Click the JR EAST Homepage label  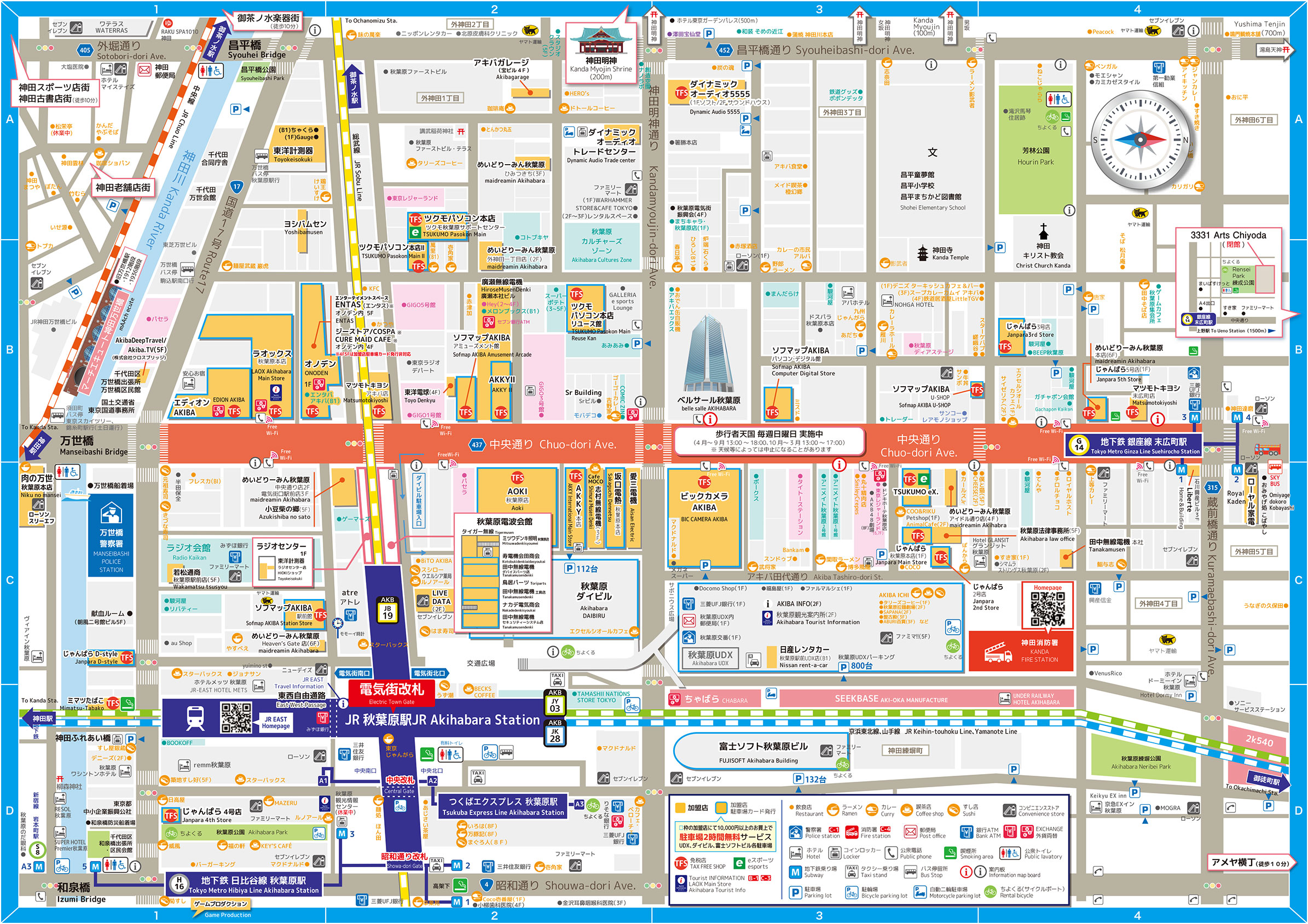click(x=276, y=722)
